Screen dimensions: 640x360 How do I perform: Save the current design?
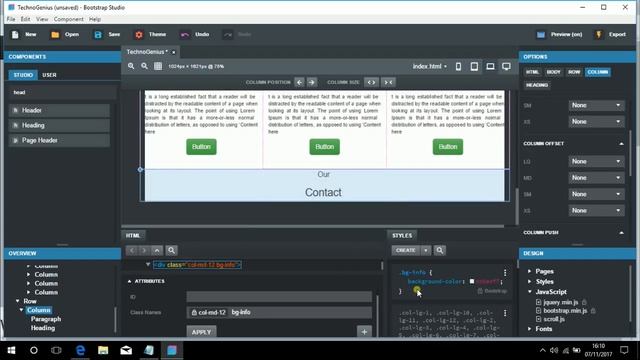[x=107, y=35]
